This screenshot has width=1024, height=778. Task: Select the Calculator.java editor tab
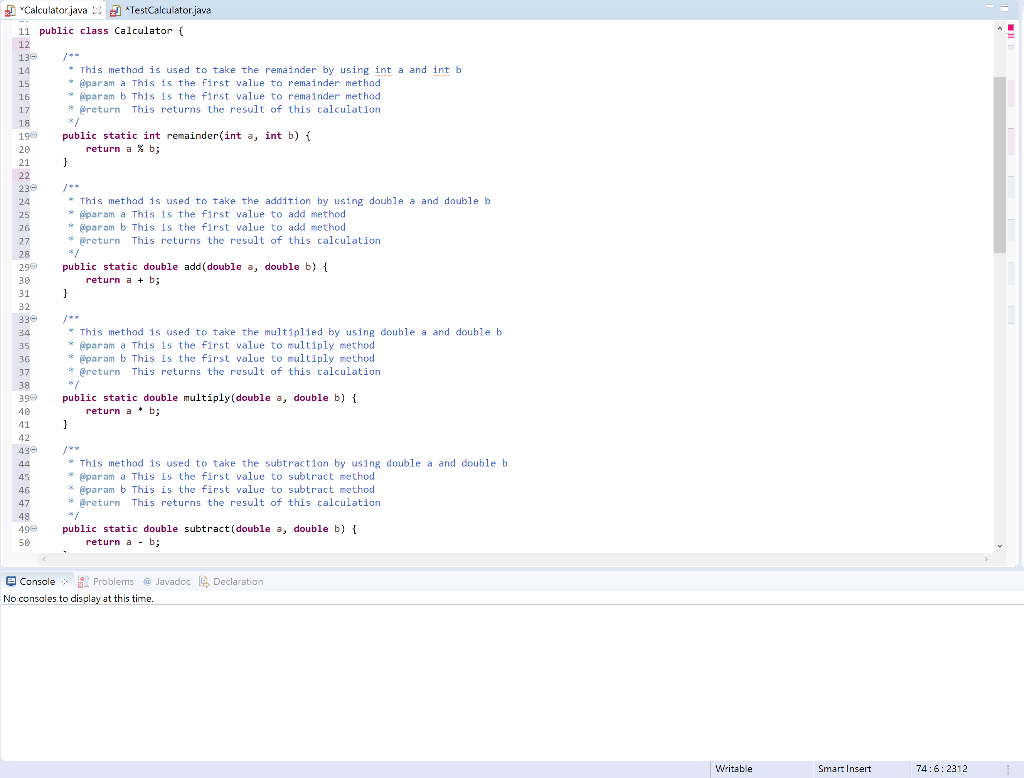(54, 10)
